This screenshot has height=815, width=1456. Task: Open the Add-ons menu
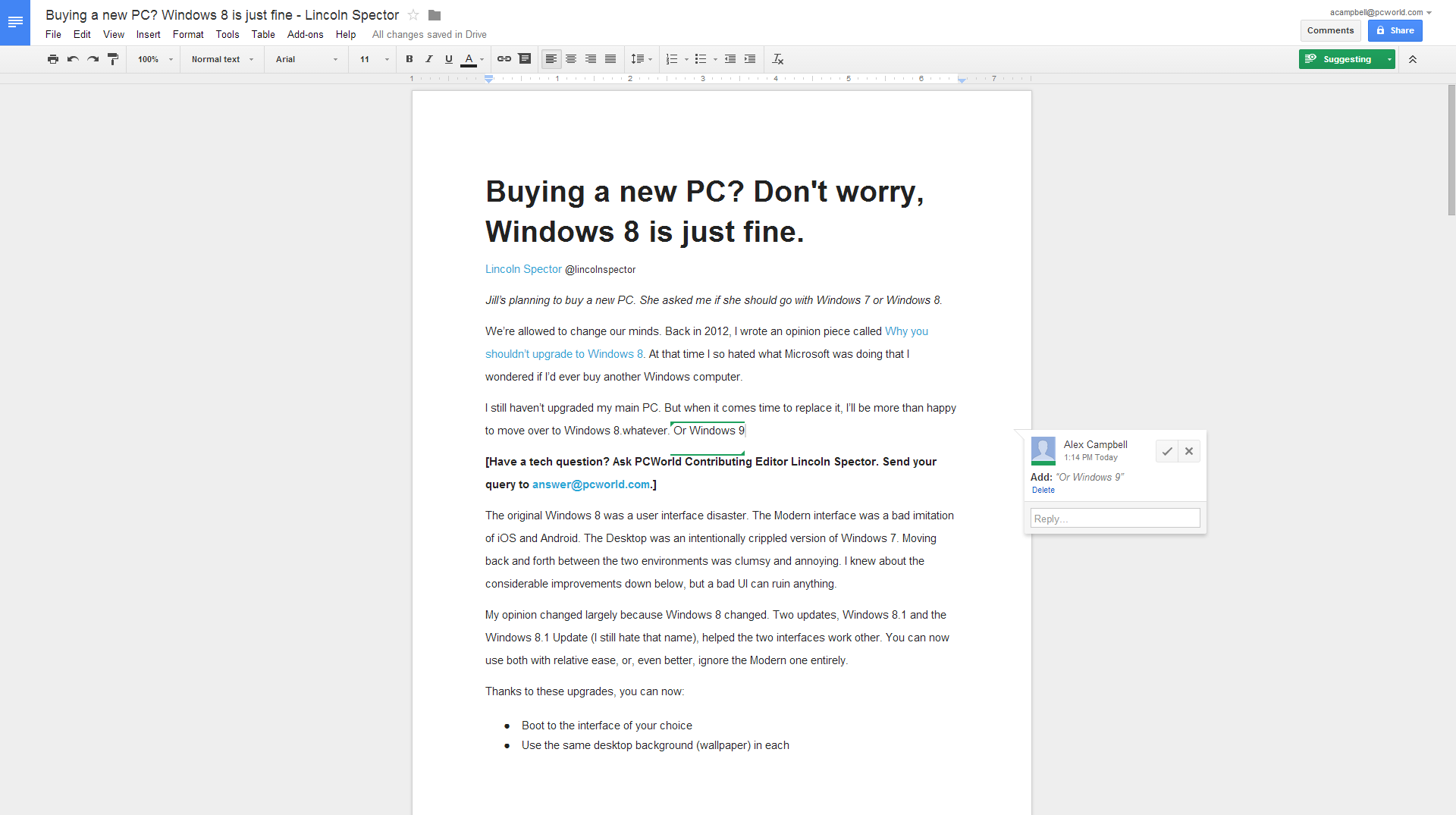point(305,34)
